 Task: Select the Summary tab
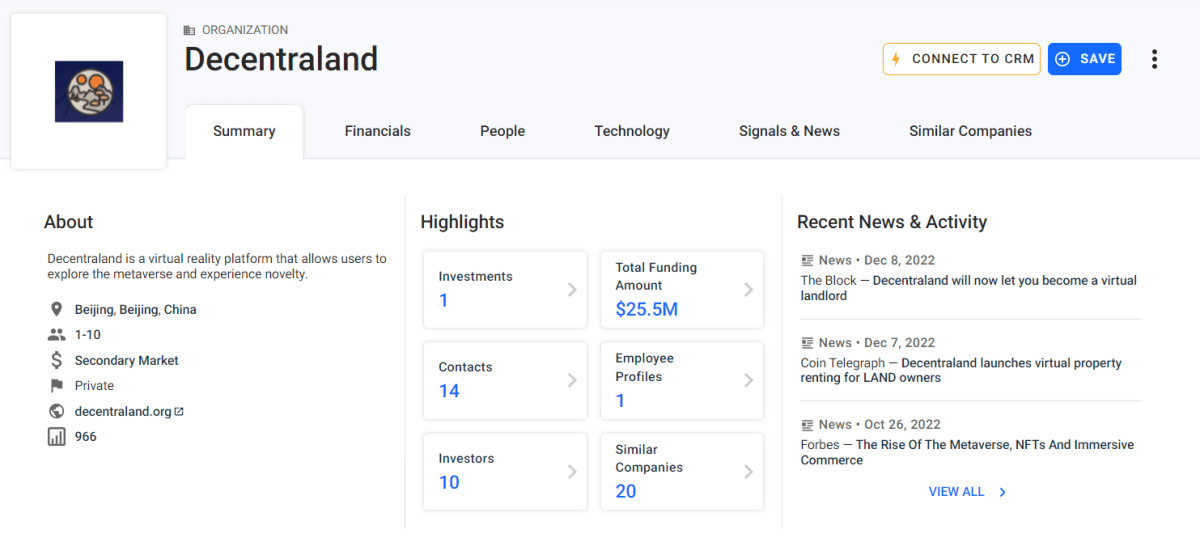pyautogui.click(x=244, y=131)
